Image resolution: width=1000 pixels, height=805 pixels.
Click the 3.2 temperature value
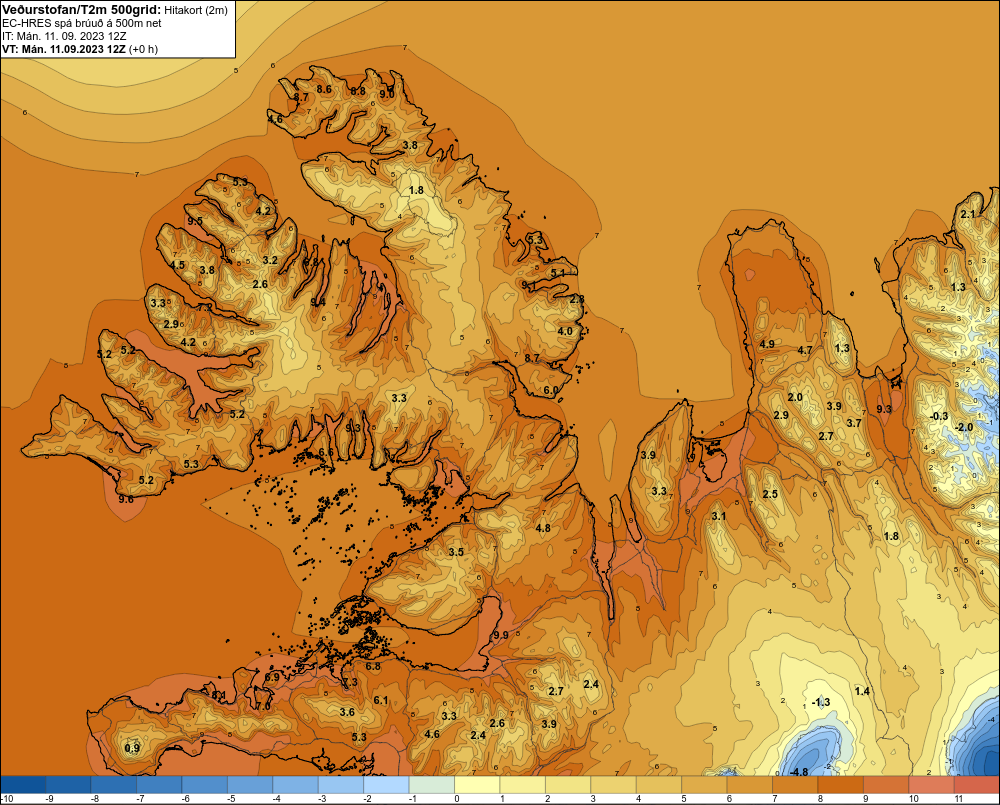[270, 260]
